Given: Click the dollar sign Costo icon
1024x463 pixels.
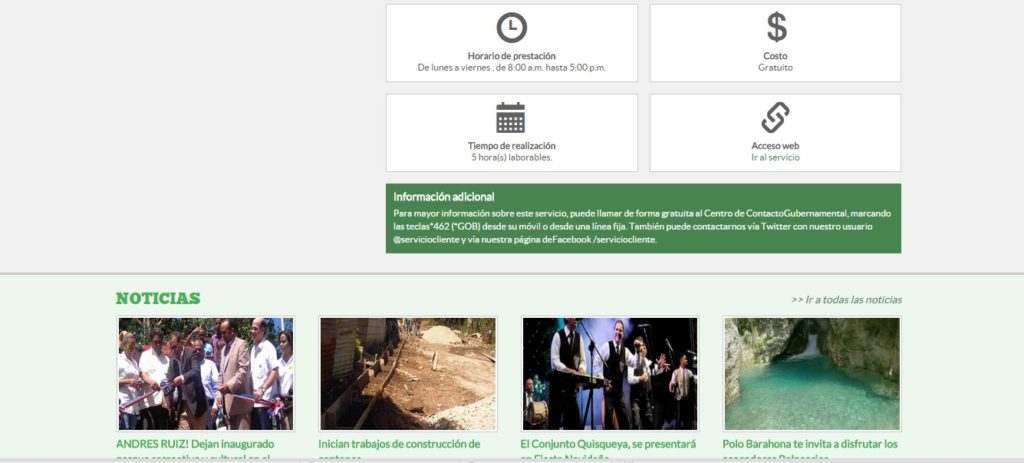Looking at the screenshot, I should [776, 27].
